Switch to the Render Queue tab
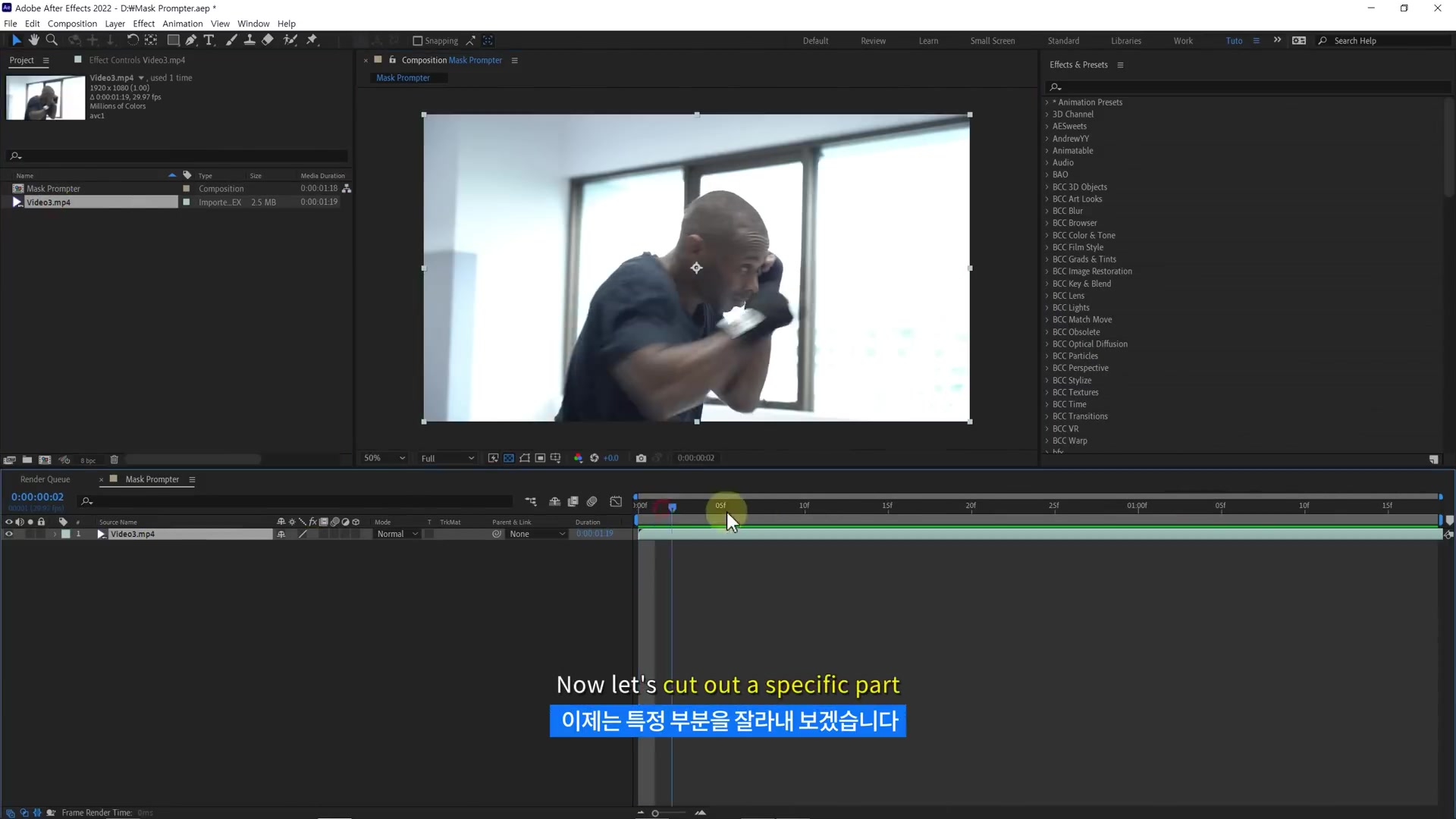The width and height of the screenshot is (1456, 819). coord(45,479)
